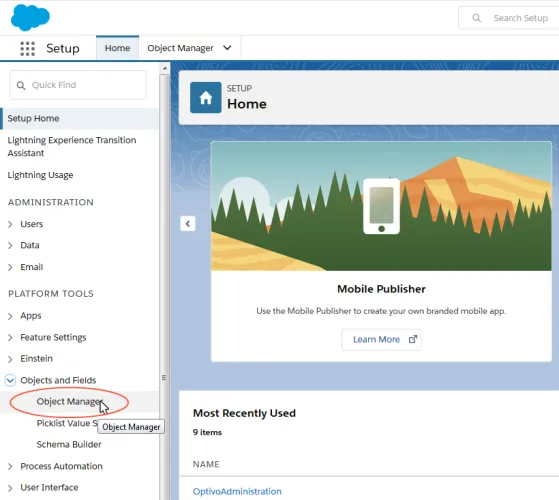The image size is (559, 500).
Task: Click in the Quick Find input field
Action: click(x=78, y=85)
